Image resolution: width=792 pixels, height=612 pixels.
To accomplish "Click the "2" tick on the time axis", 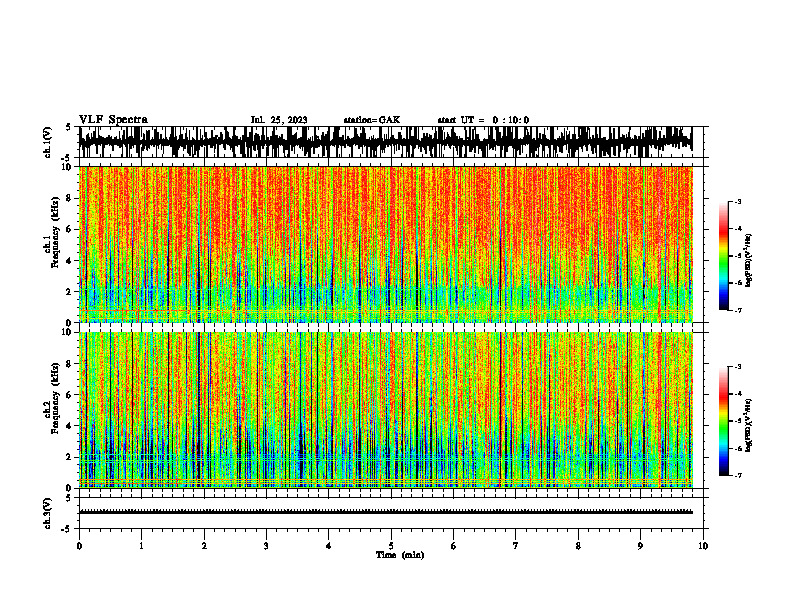I will click(x=204, y=546).
